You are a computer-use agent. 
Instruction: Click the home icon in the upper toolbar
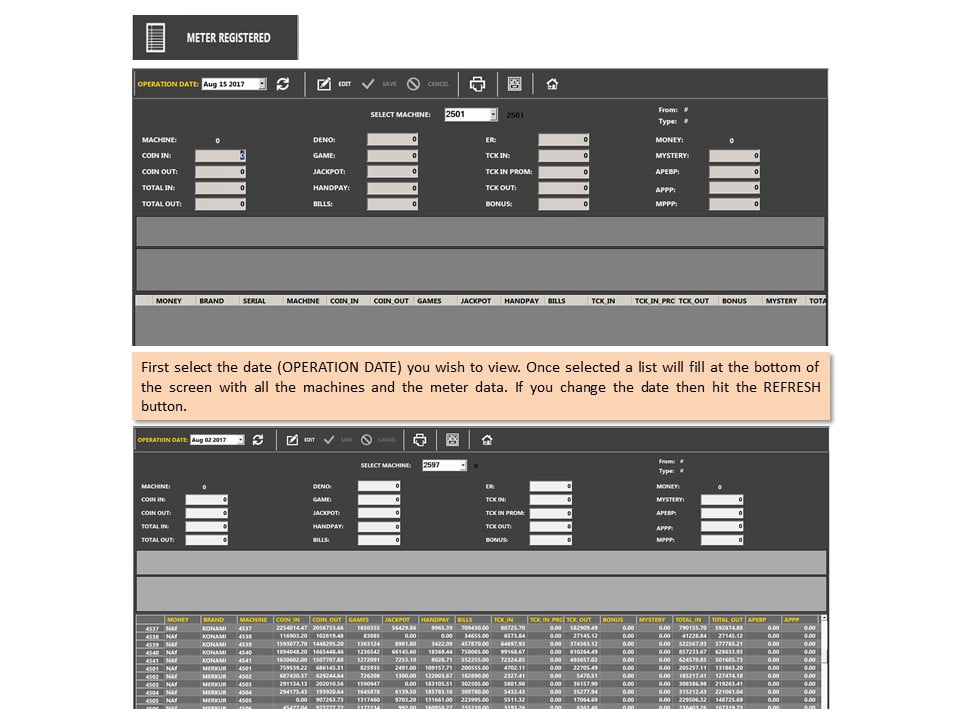[552, 84]
